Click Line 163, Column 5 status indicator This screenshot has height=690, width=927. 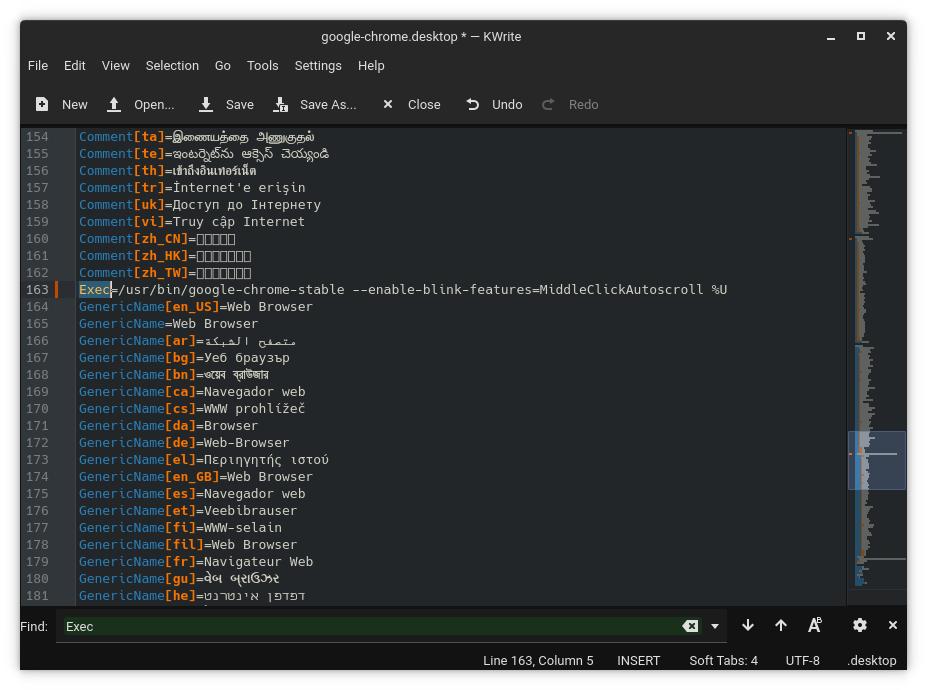[538, 660]
